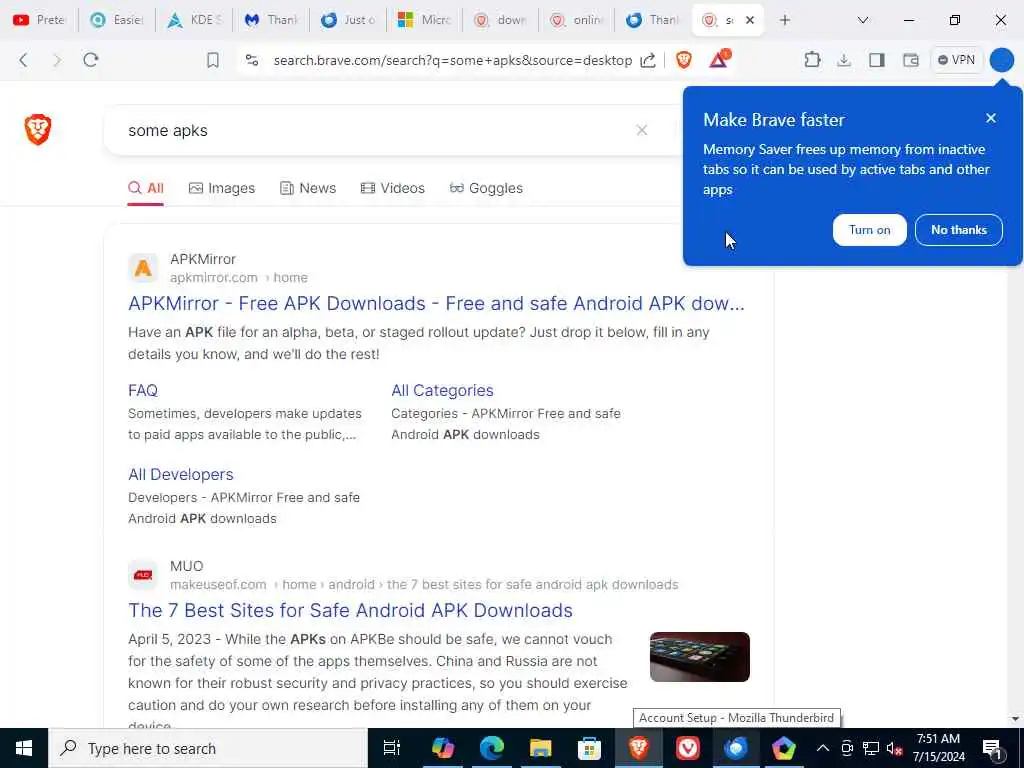Image resolution: width=1024 pixels, height=768 pixels.
Task: Click No thanks in Memory Saver popup
Action: click(x=959, y=230)
